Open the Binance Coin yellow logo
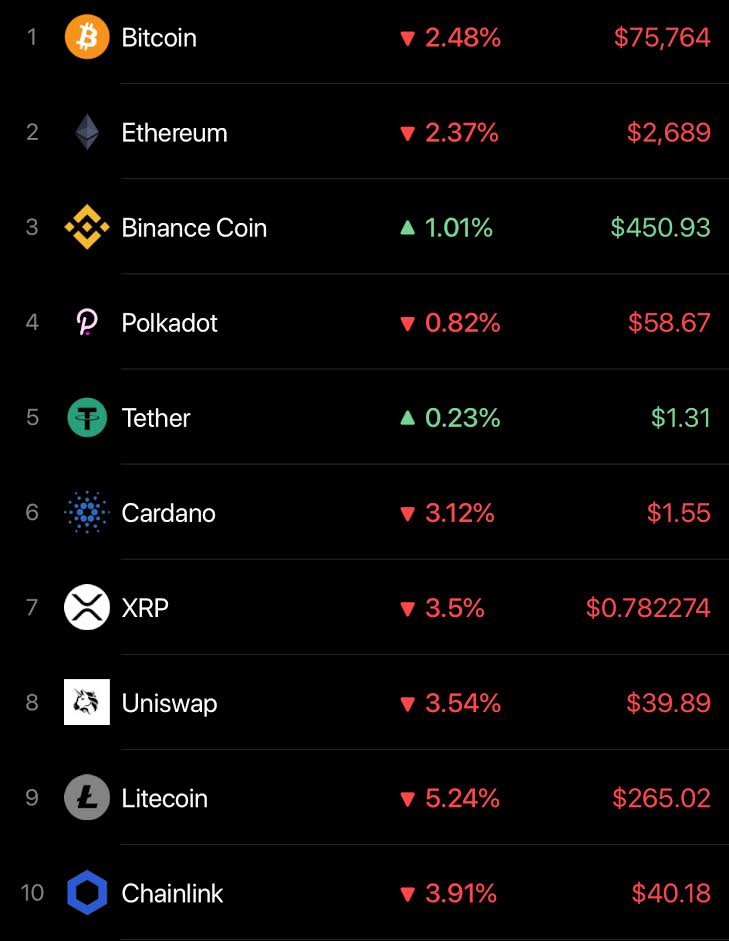The height and width of the screenshot is (941, 729). pyautogui.click(x=87, y=227)
